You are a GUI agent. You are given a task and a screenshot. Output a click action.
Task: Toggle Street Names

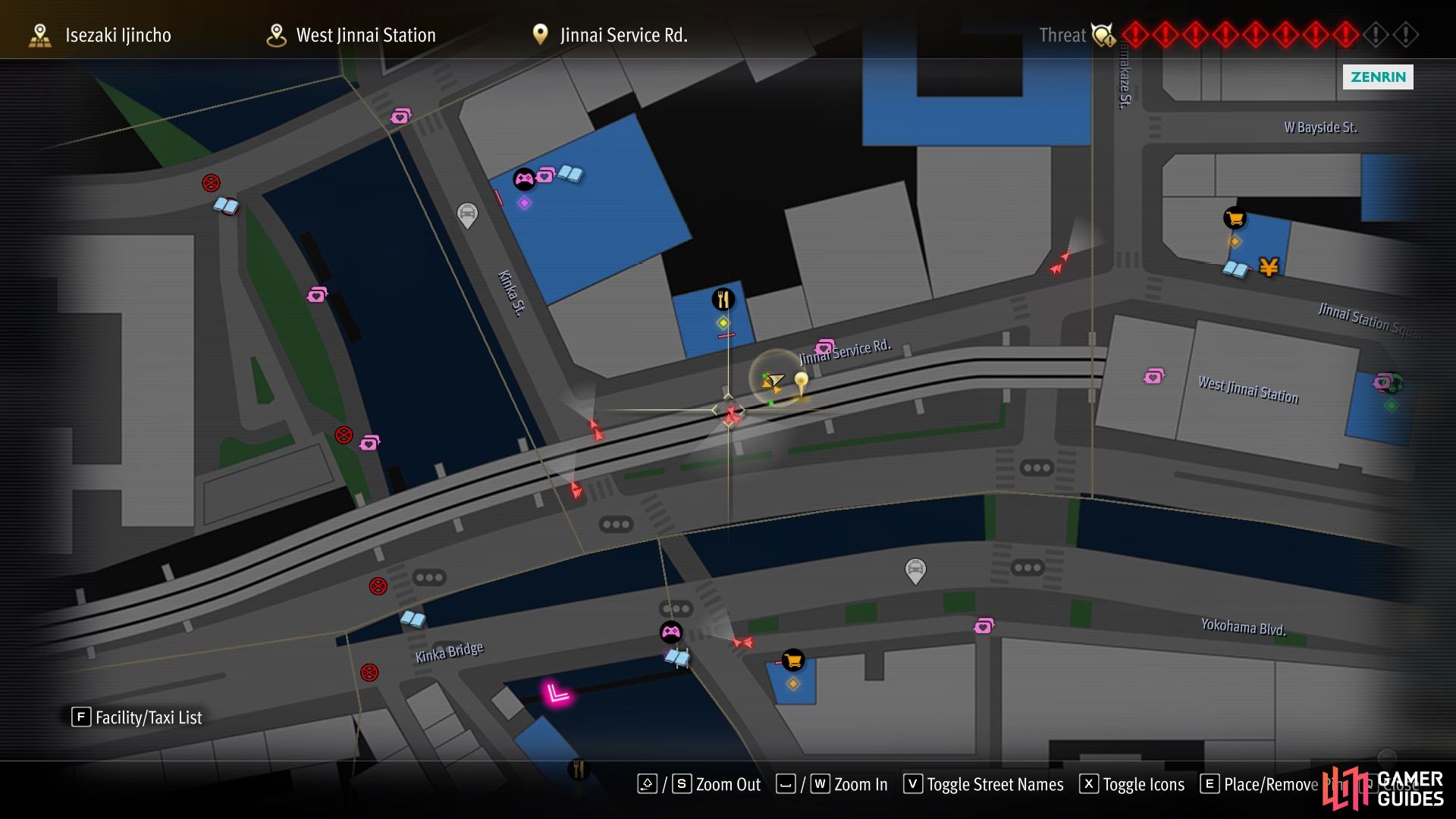coord(984,784)
